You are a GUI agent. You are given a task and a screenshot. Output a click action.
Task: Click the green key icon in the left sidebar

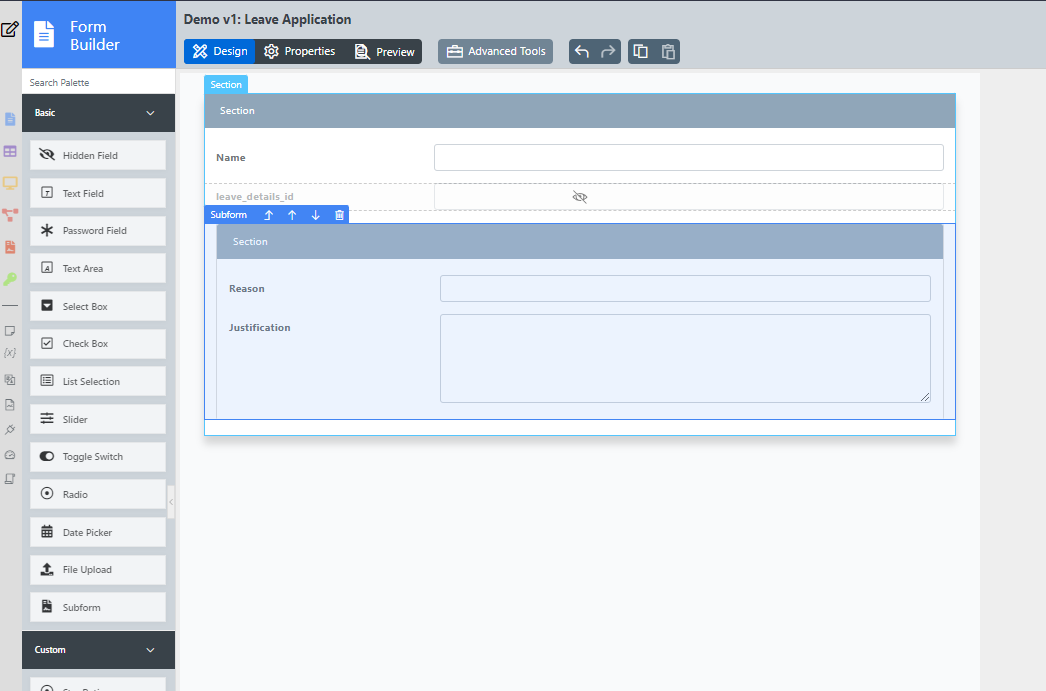tap(10, 279)
